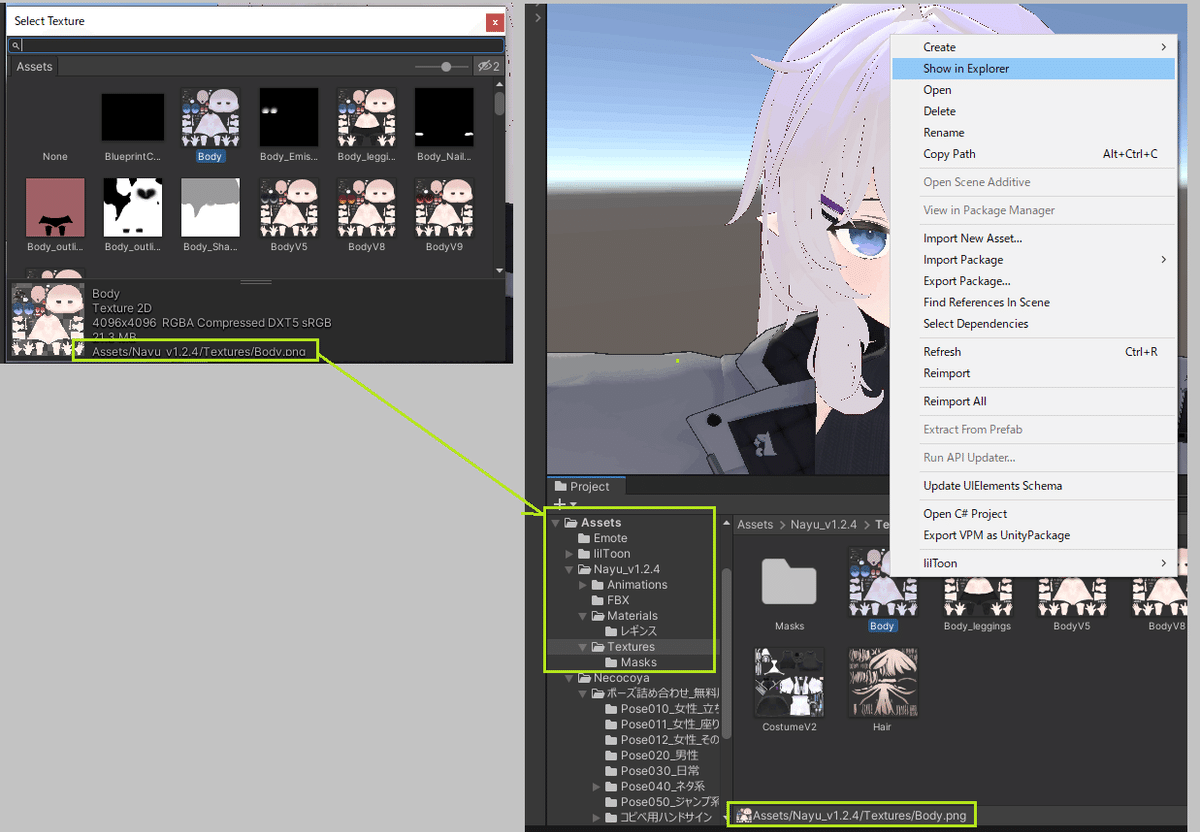Open the Create submenu

pyautogui.click(x=1033, y=47)
